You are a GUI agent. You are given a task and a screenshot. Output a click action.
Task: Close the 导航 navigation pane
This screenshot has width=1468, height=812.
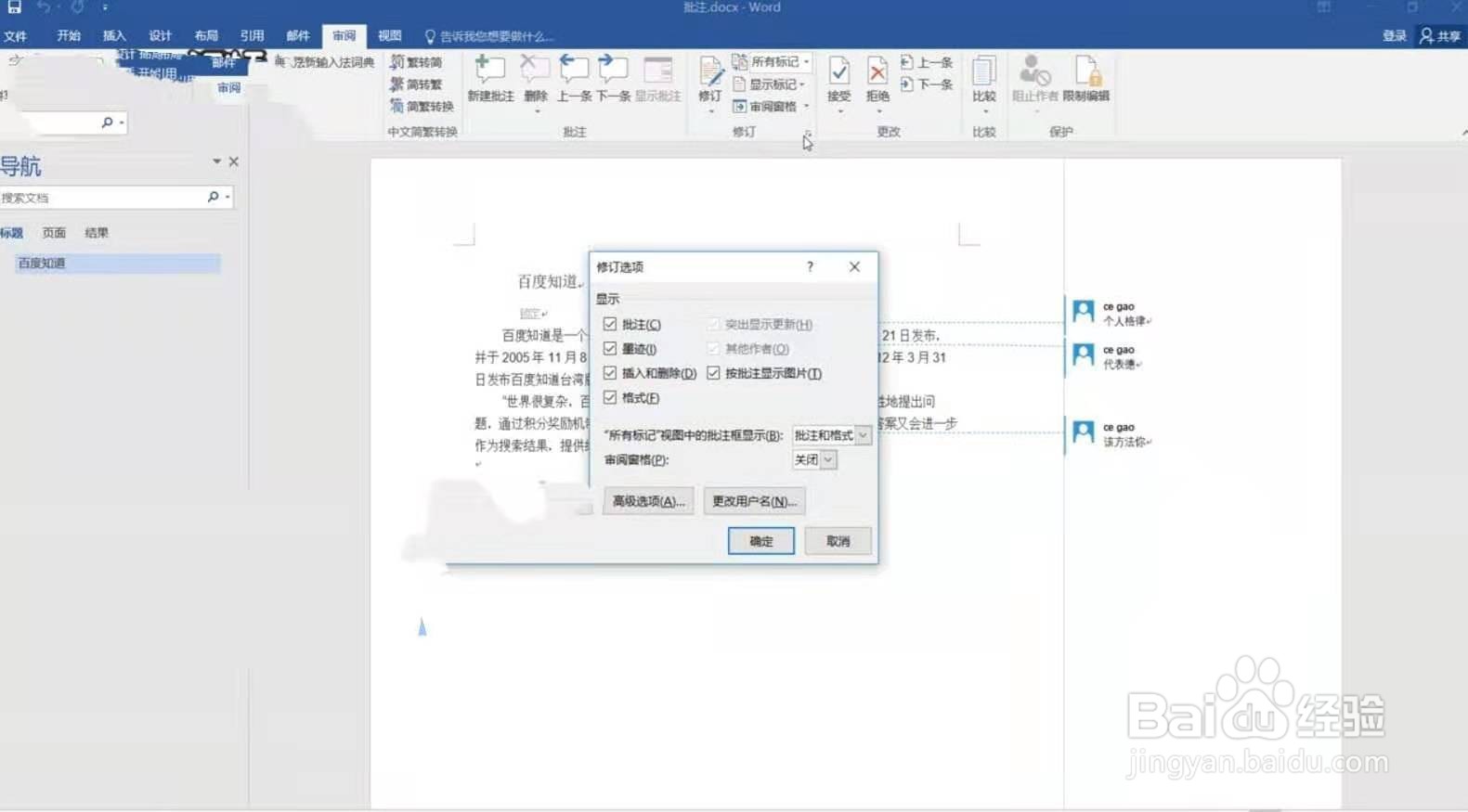coord(234,161)
